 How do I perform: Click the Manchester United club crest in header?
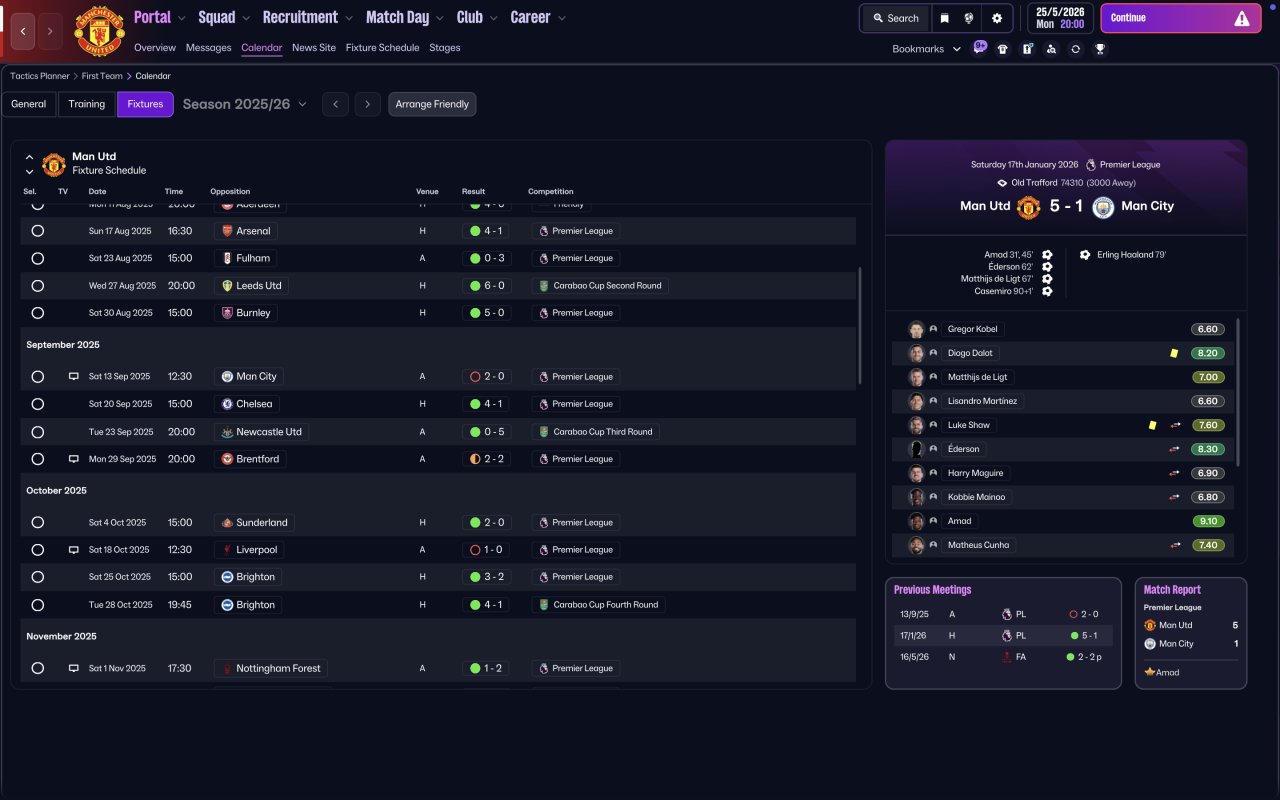(x=100, y=31)
